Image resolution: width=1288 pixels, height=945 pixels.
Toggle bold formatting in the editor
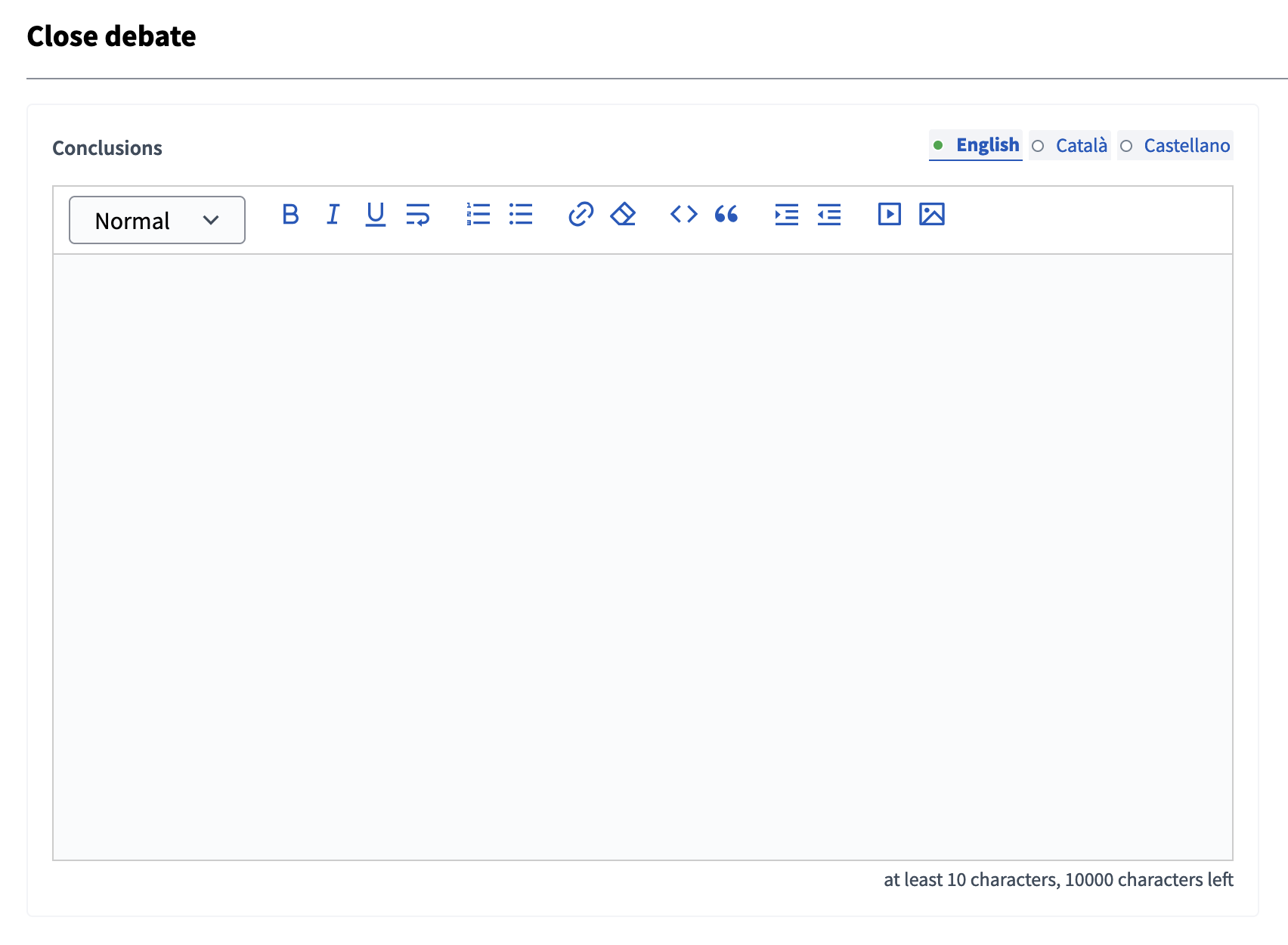290,215
